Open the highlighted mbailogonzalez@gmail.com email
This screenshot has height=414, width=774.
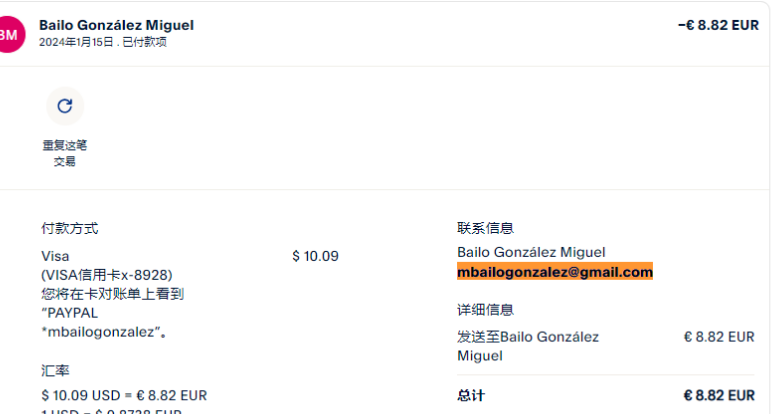pos(555,272)
